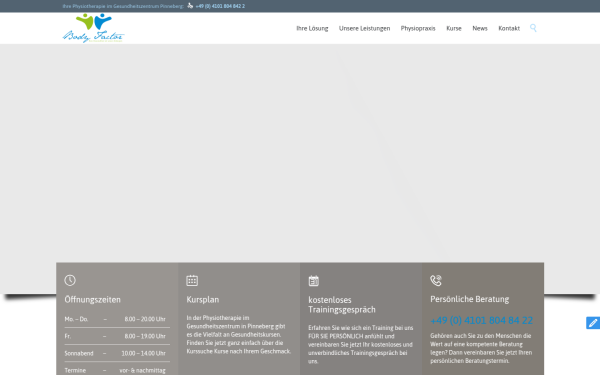Open the Unsere Leistungen menu

pos(364,28)
